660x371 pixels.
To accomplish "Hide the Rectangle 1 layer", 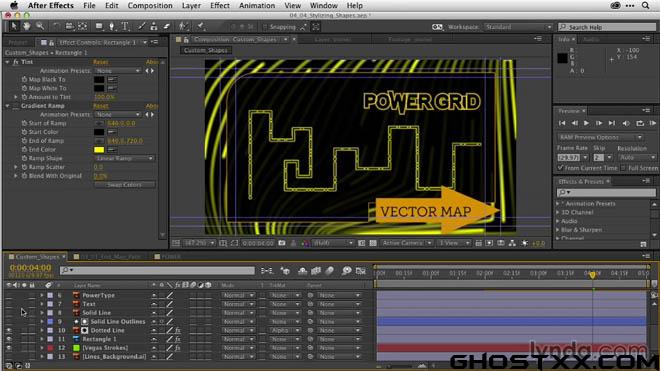I will [9, 339].
